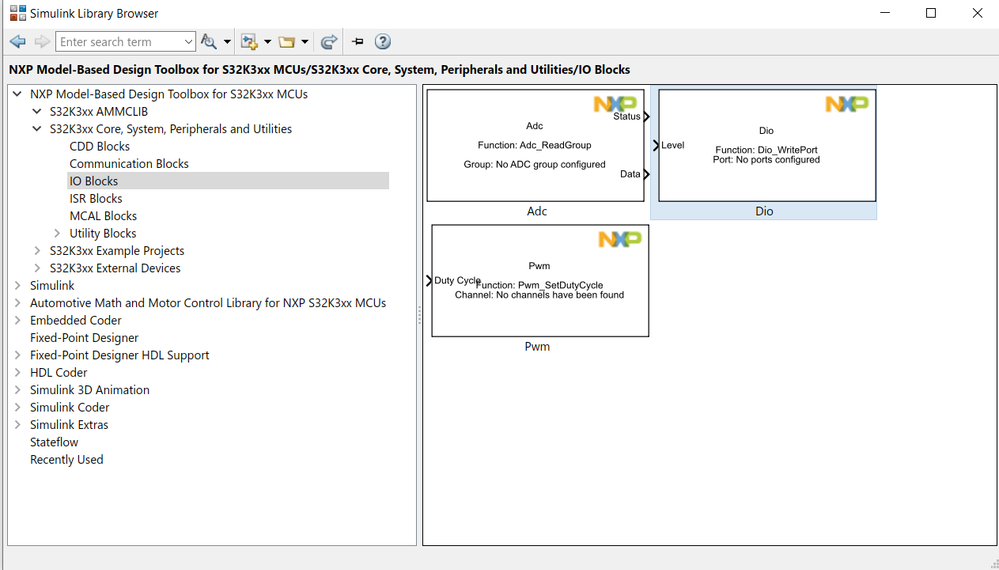Open search options dropdown arrow
999x570 pixels.
pos(227,42)
